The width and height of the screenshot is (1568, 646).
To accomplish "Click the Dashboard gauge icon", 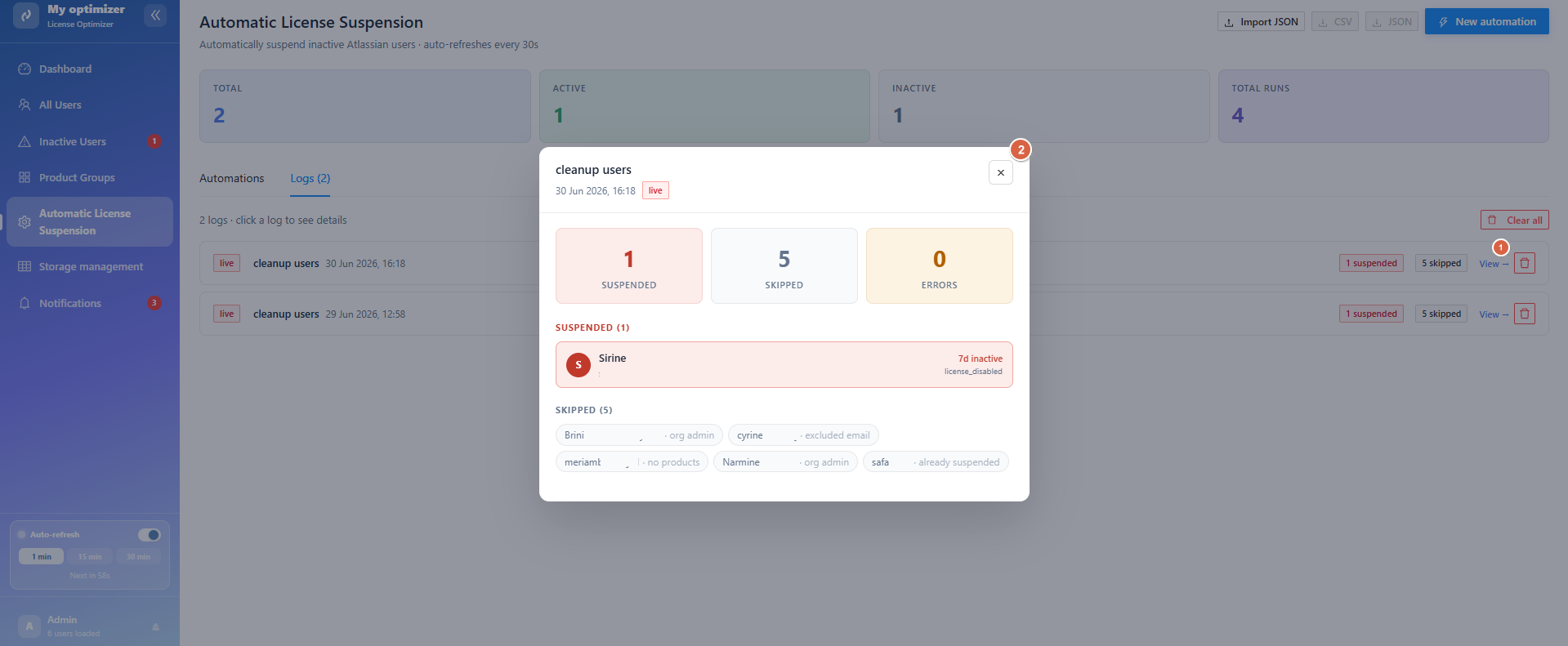I will (x=25, y=69).
